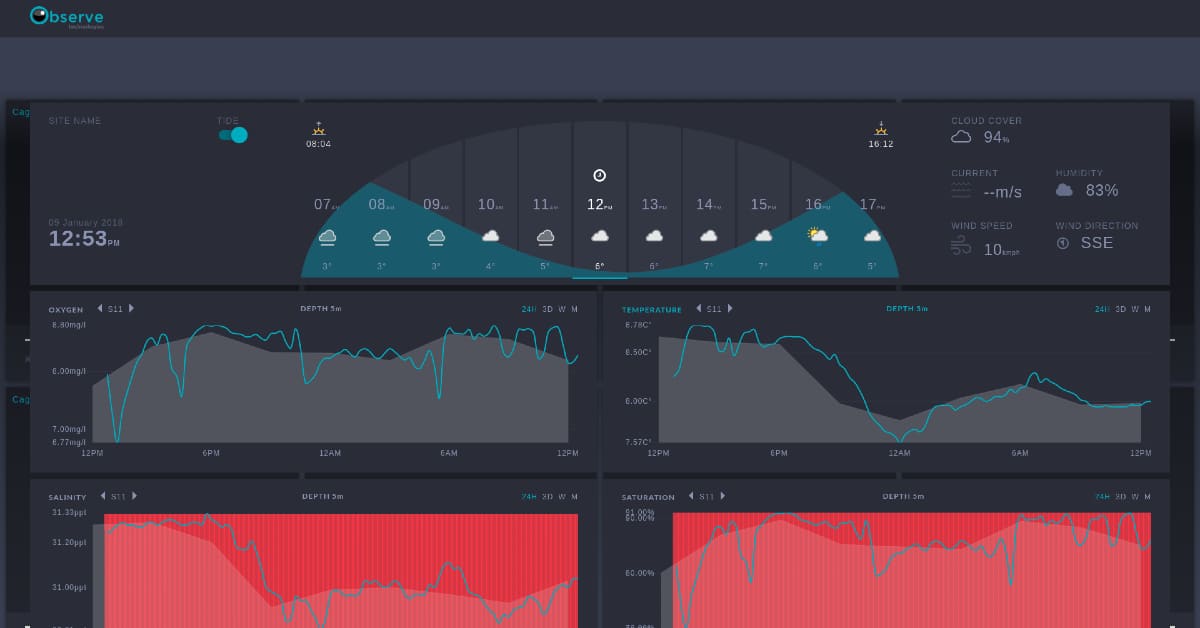Toggle the Tide switch off
The image size is (1200, 628).
(x=233, y=135)
